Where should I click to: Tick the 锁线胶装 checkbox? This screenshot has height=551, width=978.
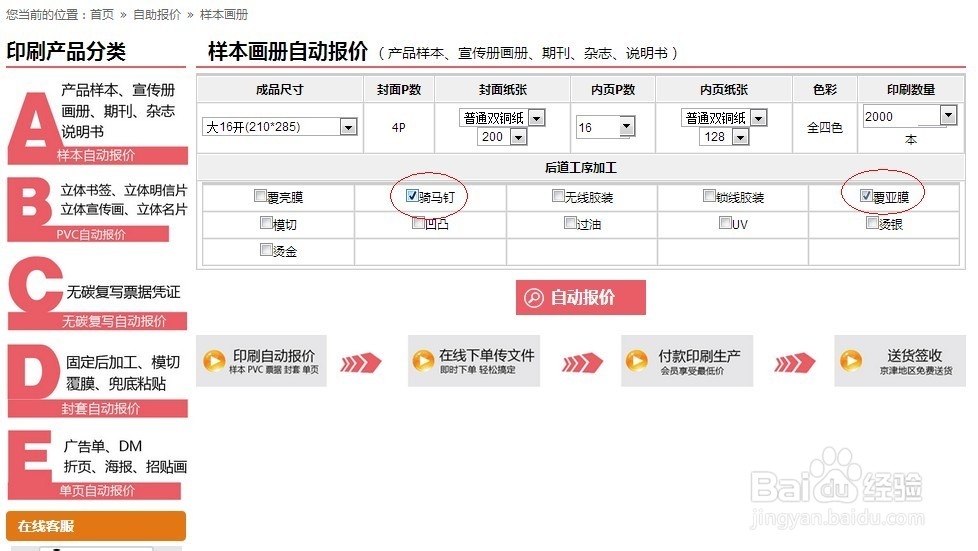tap(709, 196)
